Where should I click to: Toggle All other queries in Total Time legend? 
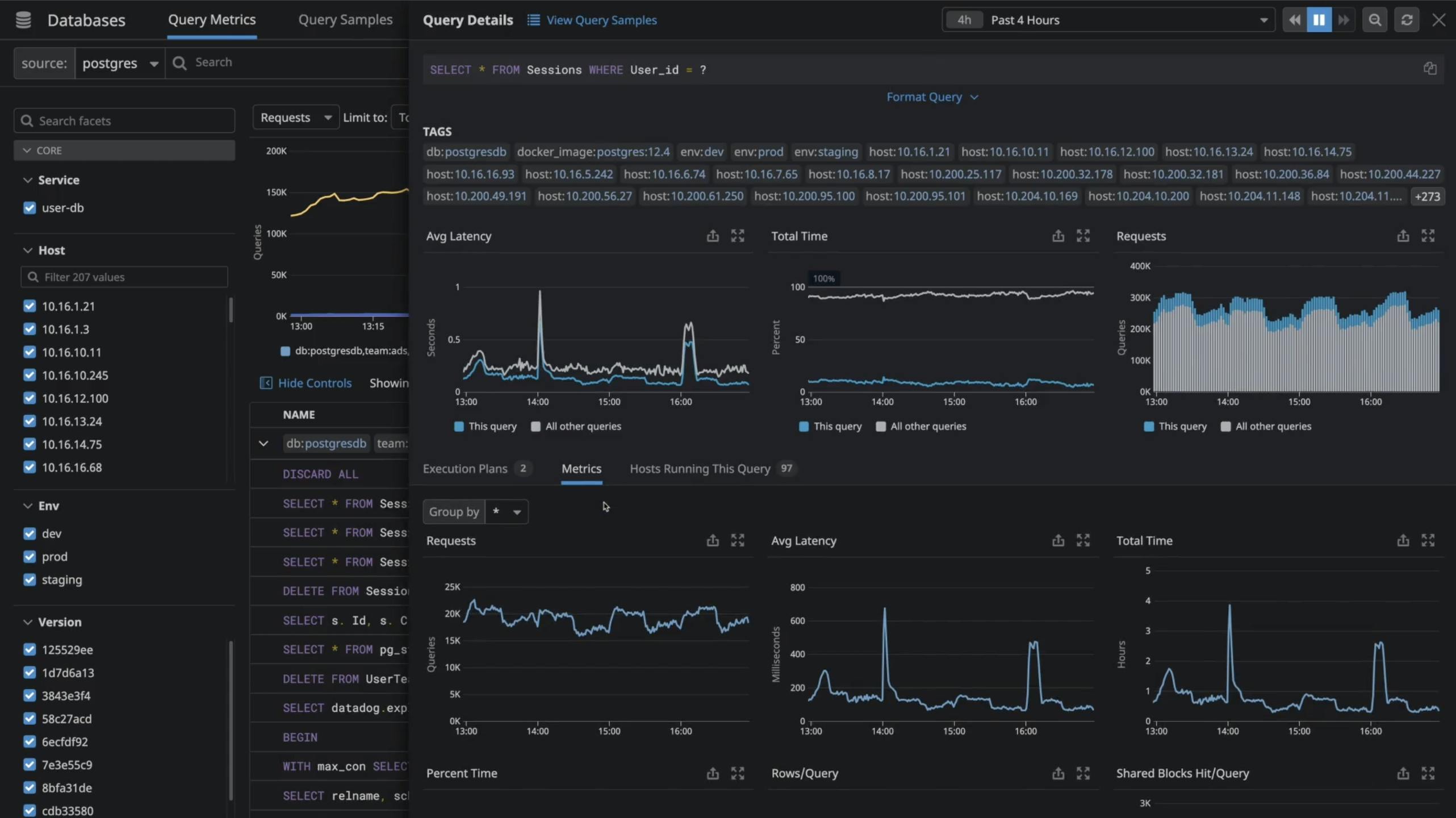[x=881, y=426]
